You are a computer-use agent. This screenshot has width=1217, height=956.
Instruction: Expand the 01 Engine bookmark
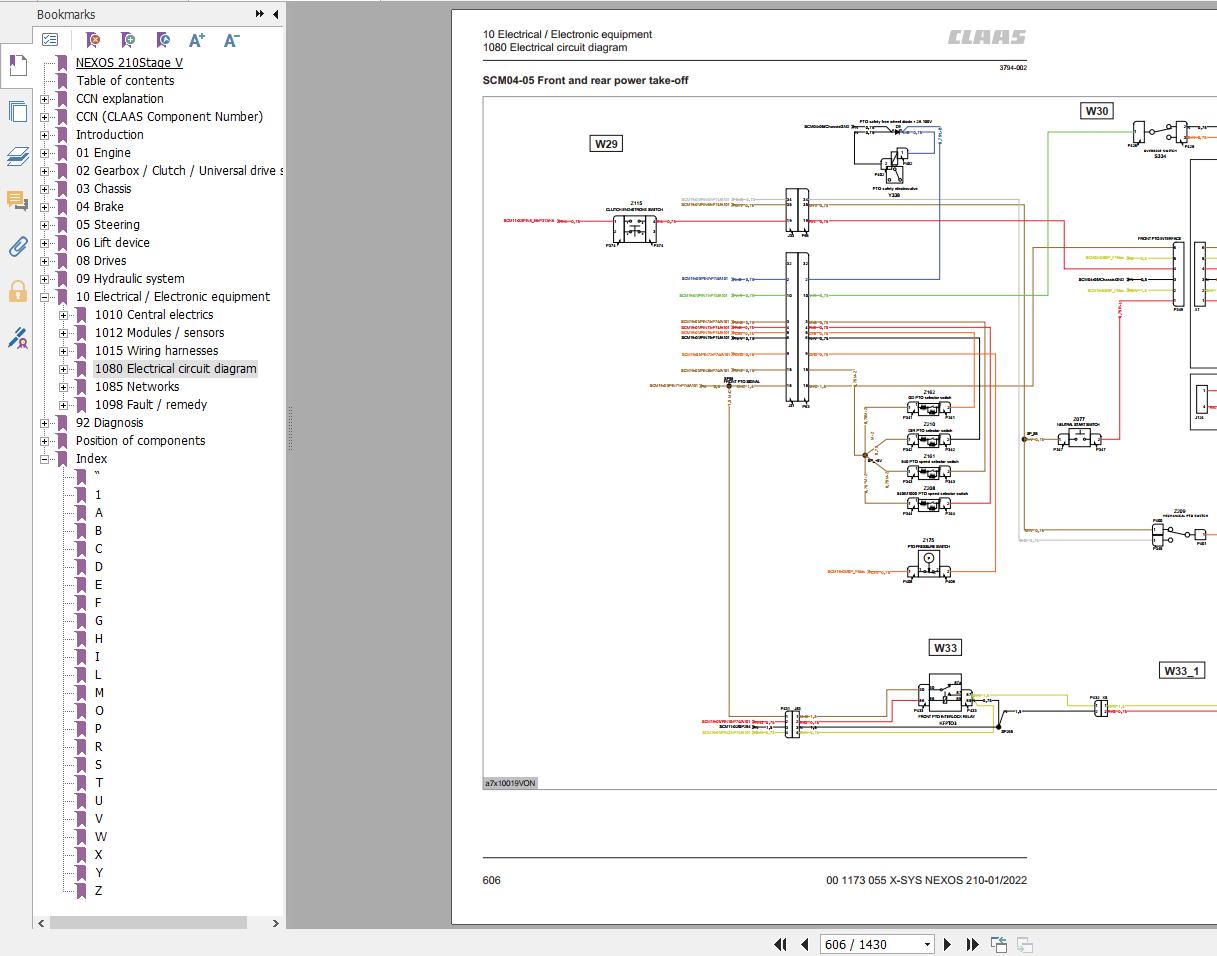pos(44,153)
